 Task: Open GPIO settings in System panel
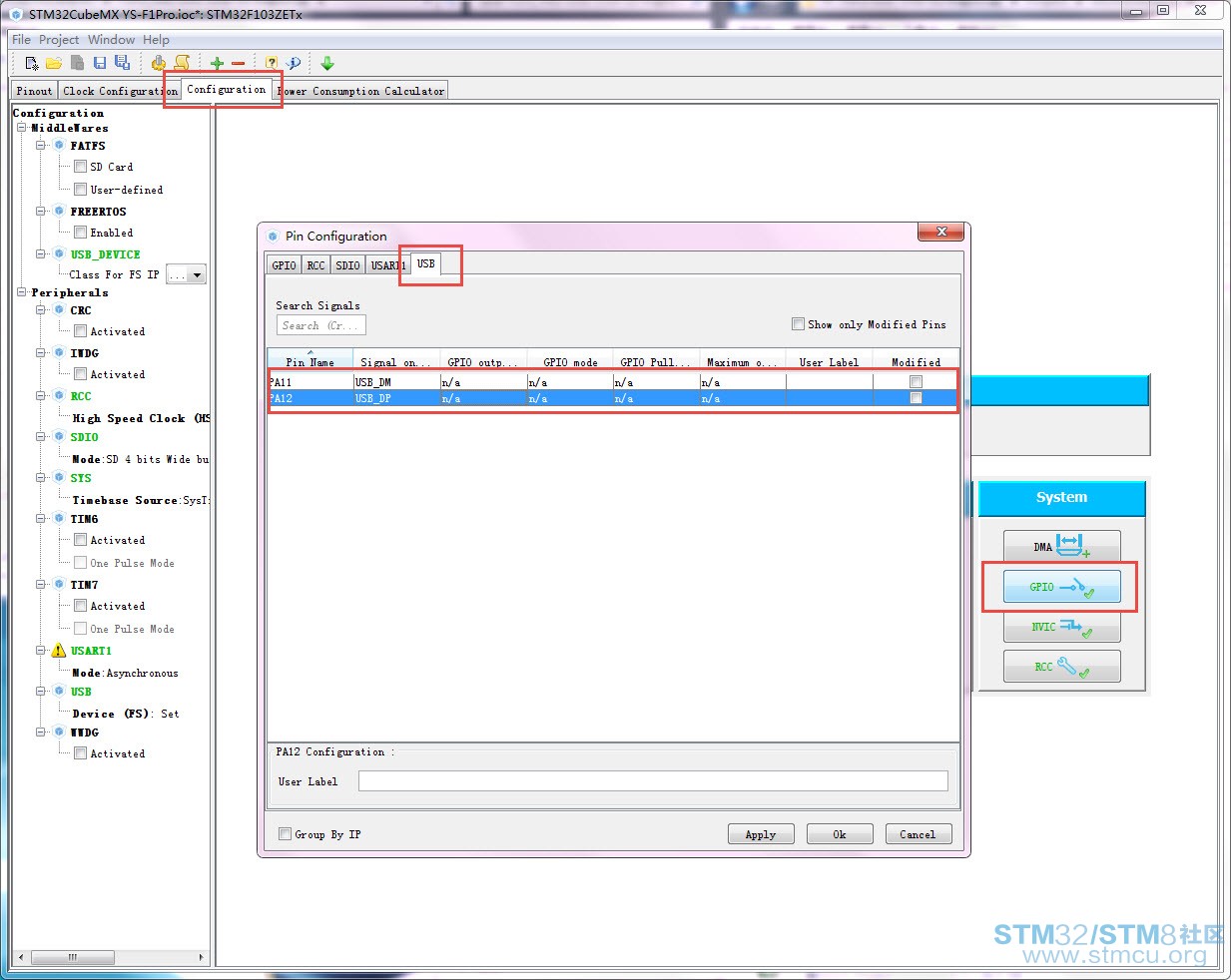1061,587
